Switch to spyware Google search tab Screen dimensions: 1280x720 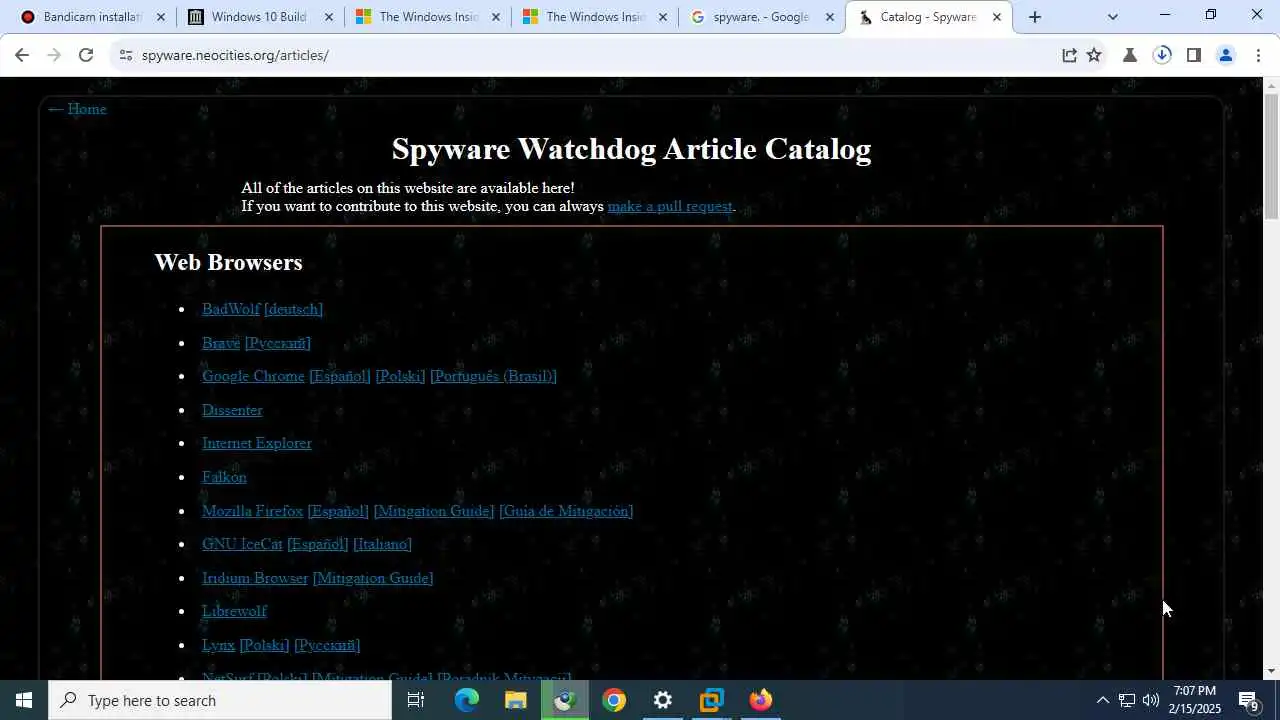760,17
